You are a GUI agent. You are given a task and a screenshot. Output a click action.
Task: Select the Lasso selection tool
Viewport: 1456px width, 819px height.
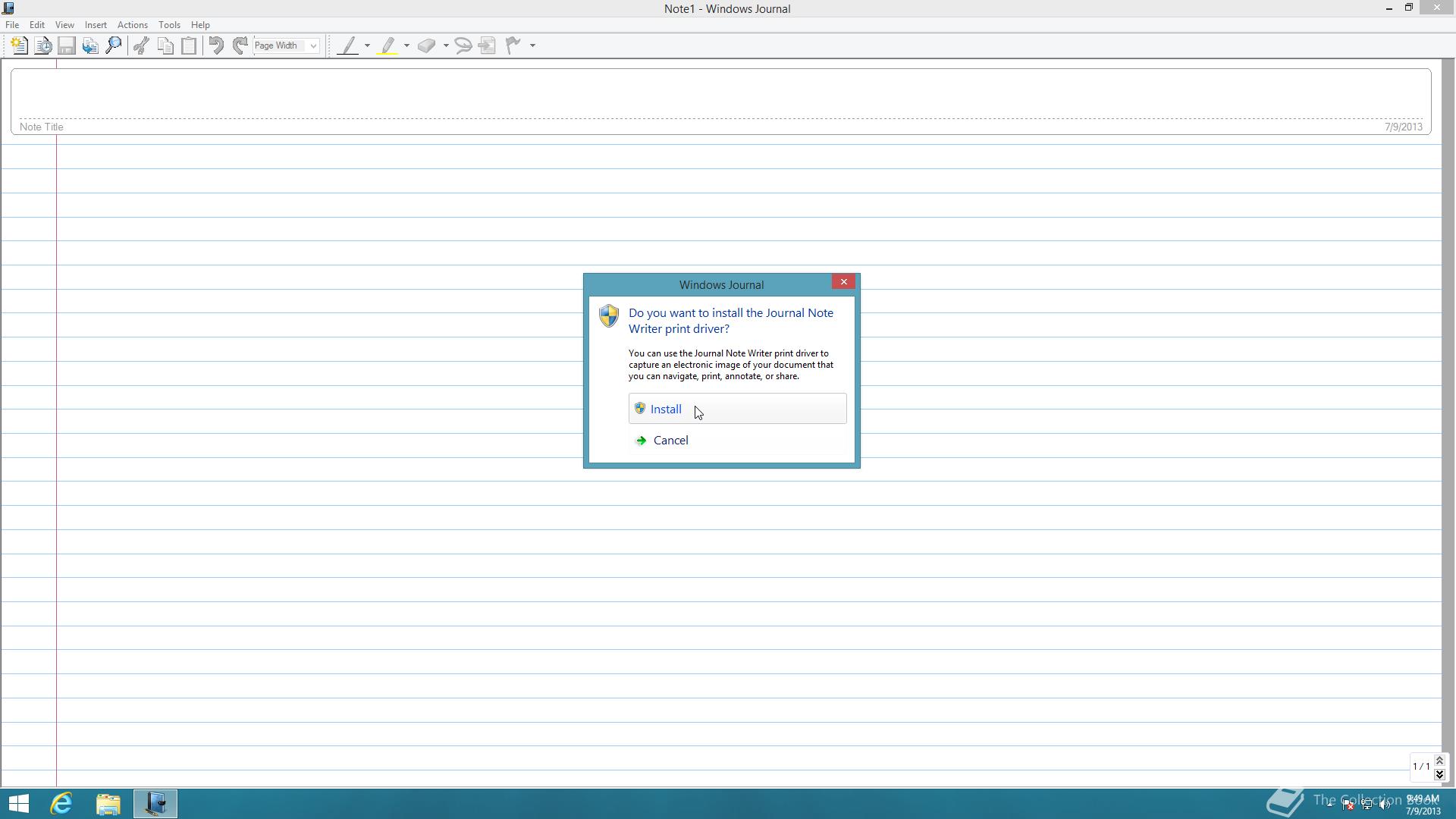pyautogui.click(x=463, y=45)
